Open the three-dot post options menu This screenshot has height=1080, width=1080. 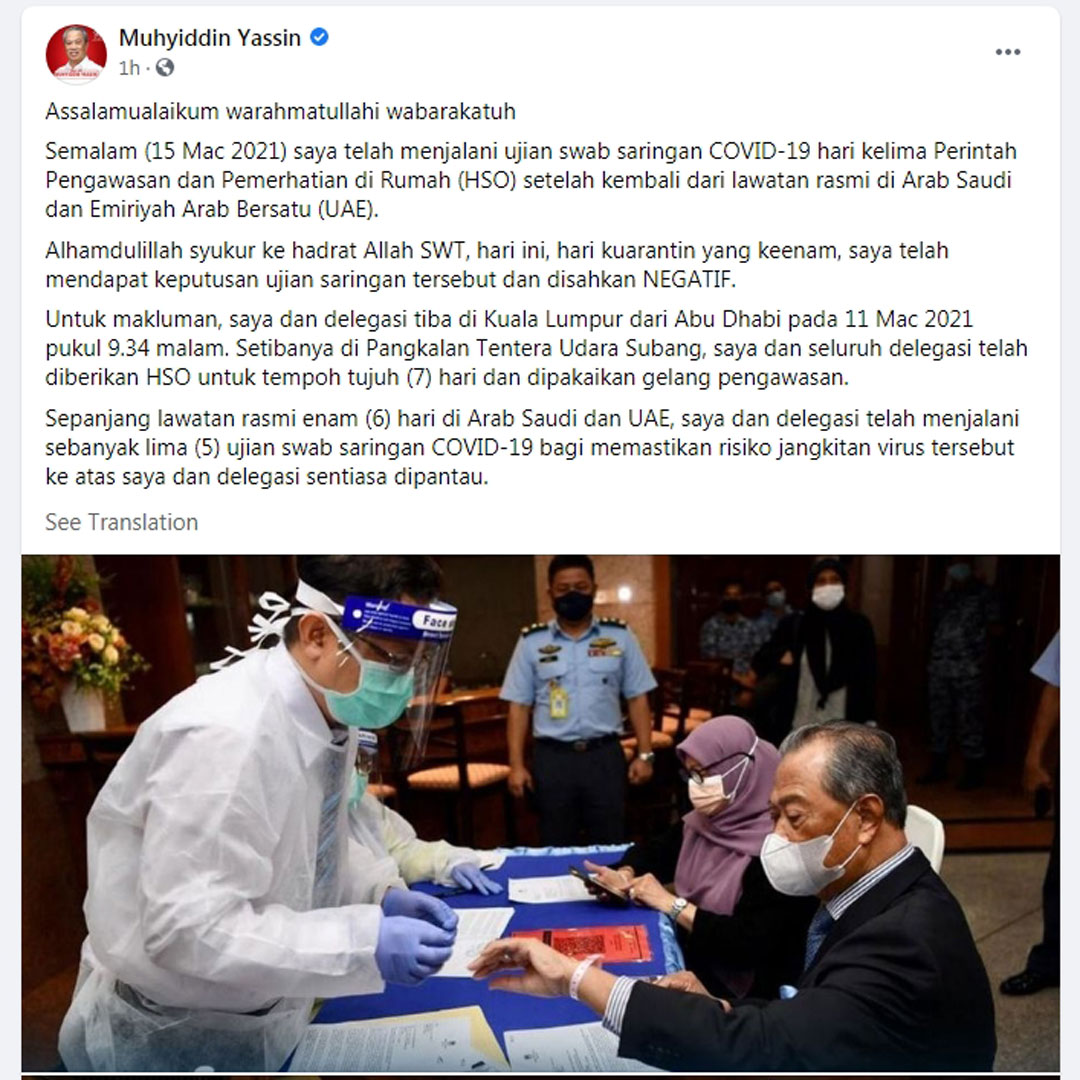click(1008, 52)
